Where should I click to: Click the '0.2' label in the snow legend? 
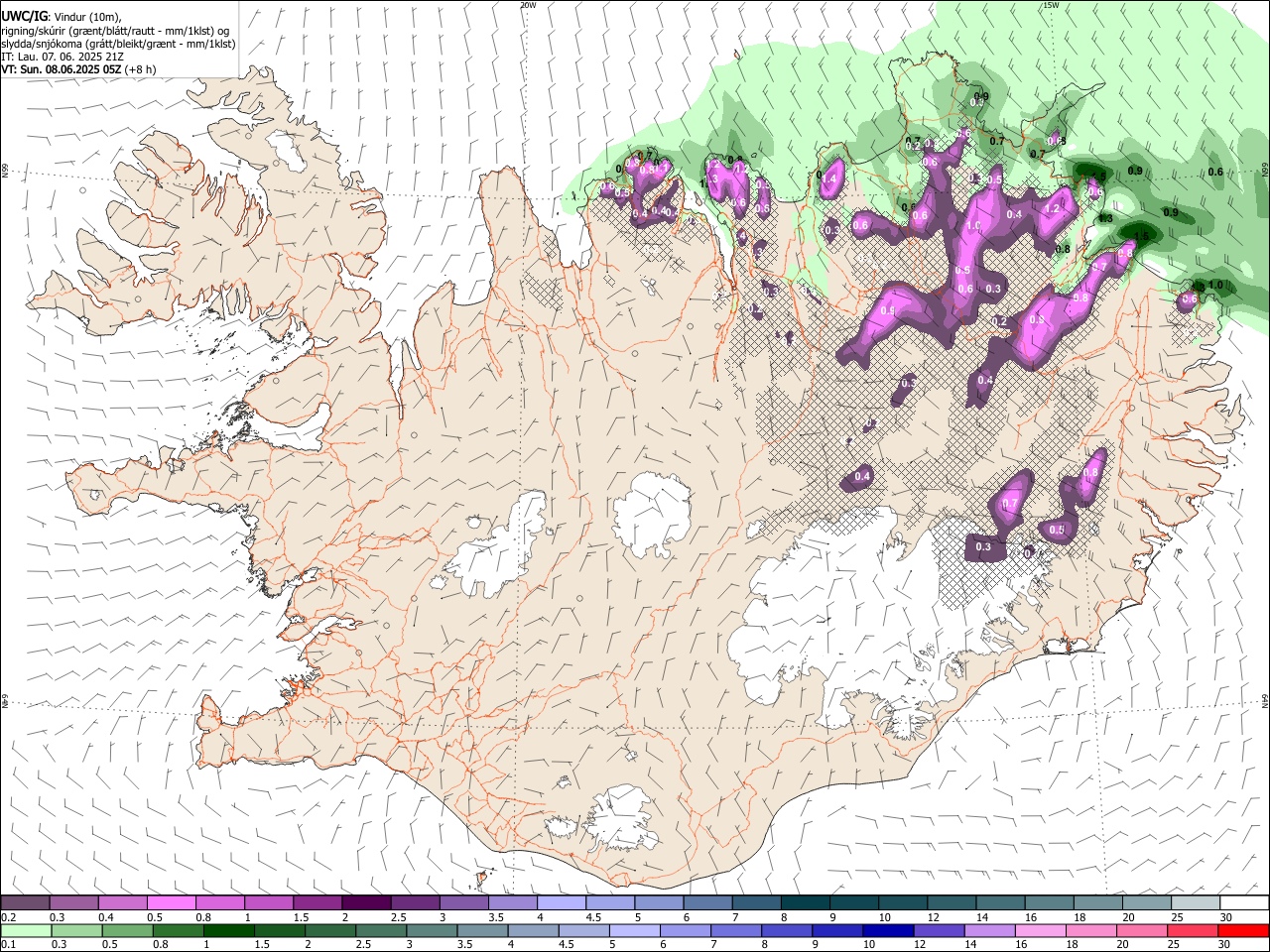tap(9, 917)
